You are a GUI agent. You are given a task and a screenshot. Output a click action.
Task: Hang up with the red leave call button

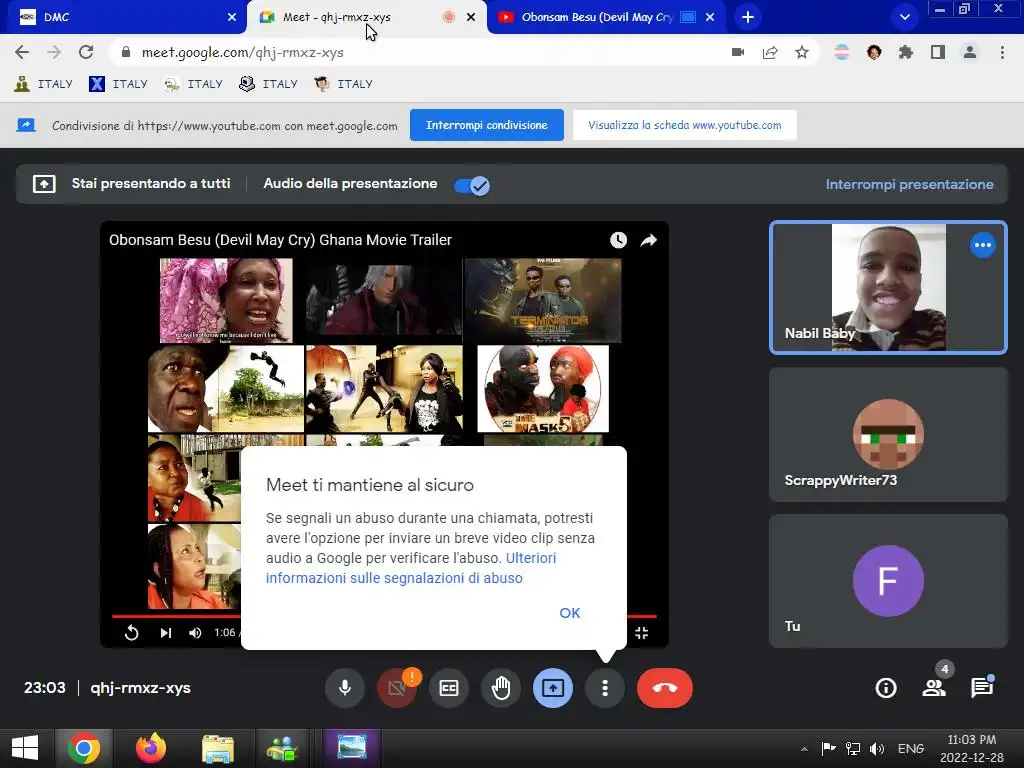tap(665, 688)
